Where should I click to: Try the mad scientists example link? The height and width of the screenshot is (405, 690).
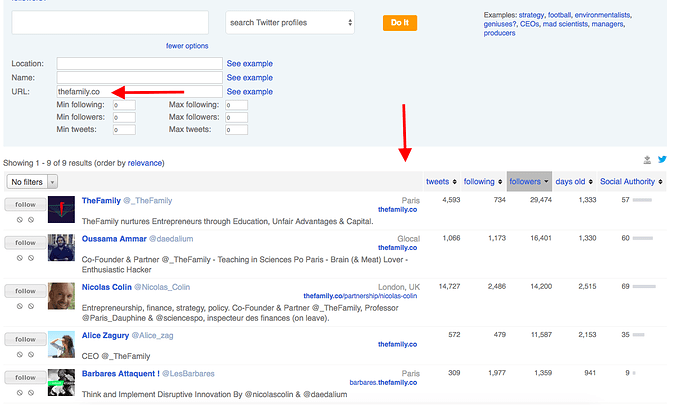point(565,24)
